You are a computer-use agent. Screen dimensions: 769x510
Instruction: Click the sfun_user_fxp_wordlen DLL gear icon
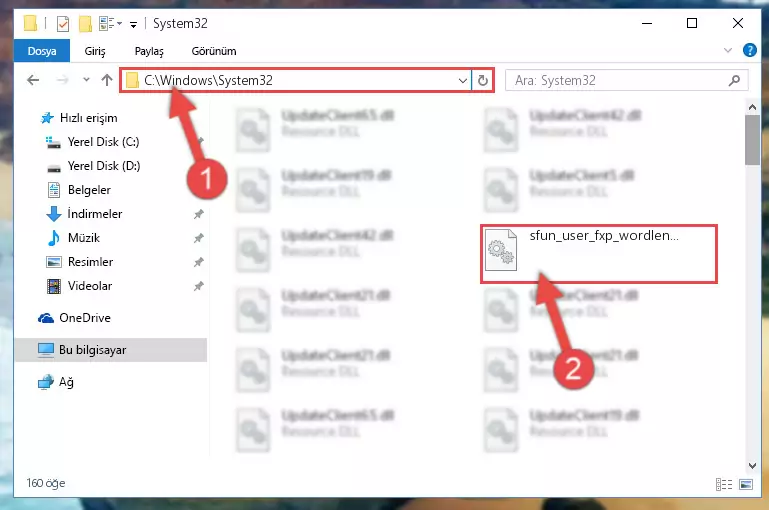[501, 250]
